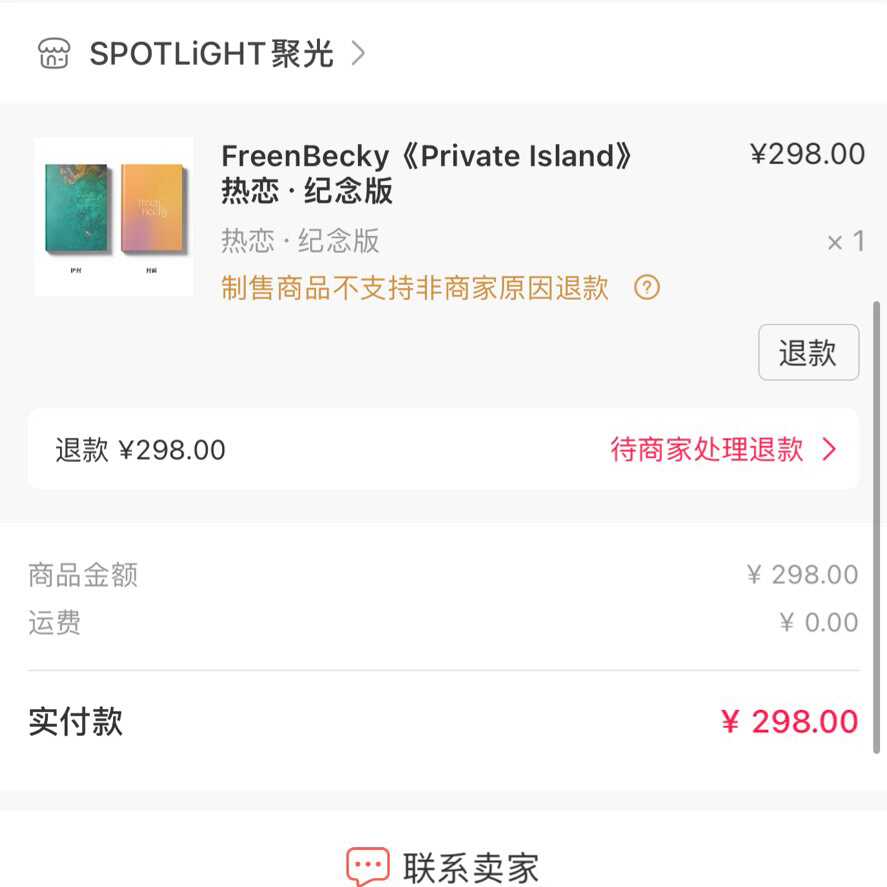Tap the 待商家处理退款 status link
The height and width of the screenshot is (887, 887).
[x=707, y=450]
